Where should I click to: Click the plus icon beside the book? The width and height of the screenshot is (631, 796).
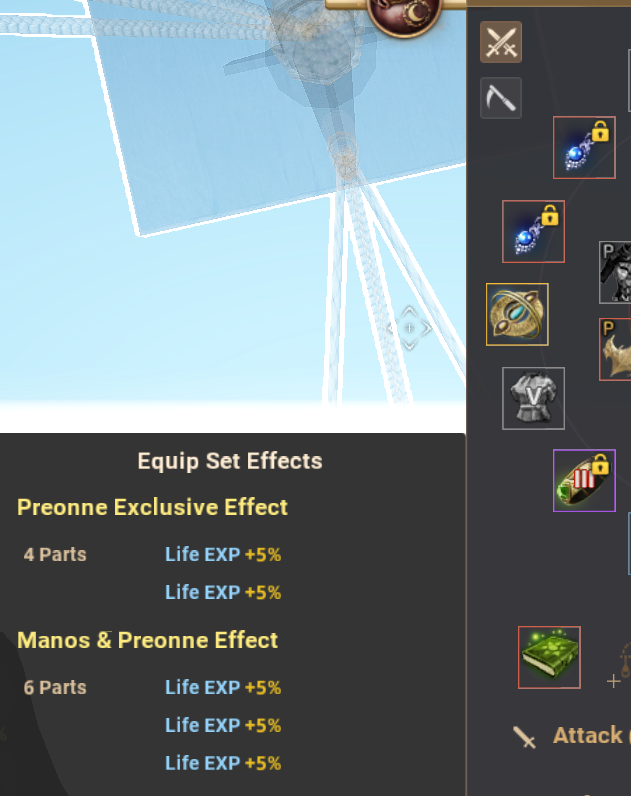[613, 681]
